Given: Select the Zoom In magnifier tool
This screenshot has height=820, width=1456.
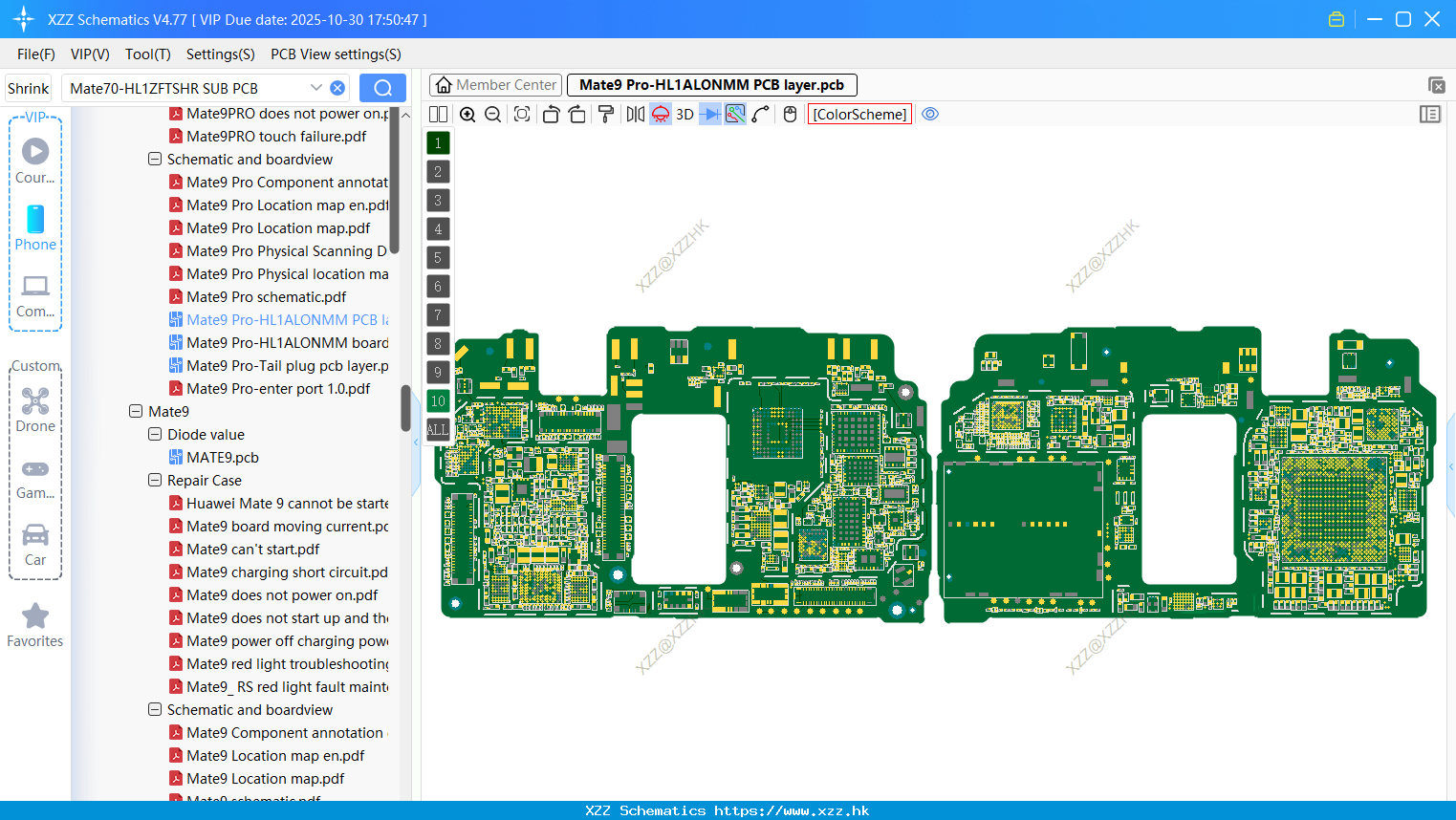Looking at the screenshot, I should click(x=467, y=114).
